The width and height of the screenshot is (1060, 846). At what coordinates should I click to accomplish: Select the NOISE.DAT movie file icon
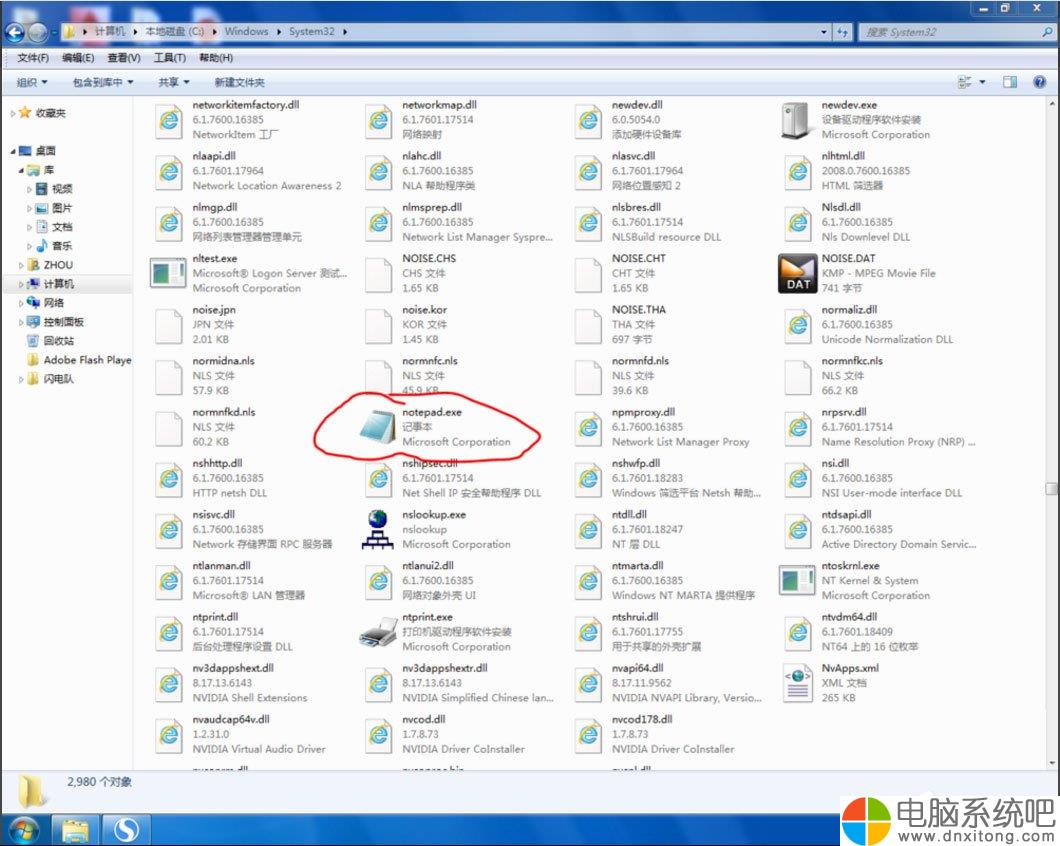(797, 273)
